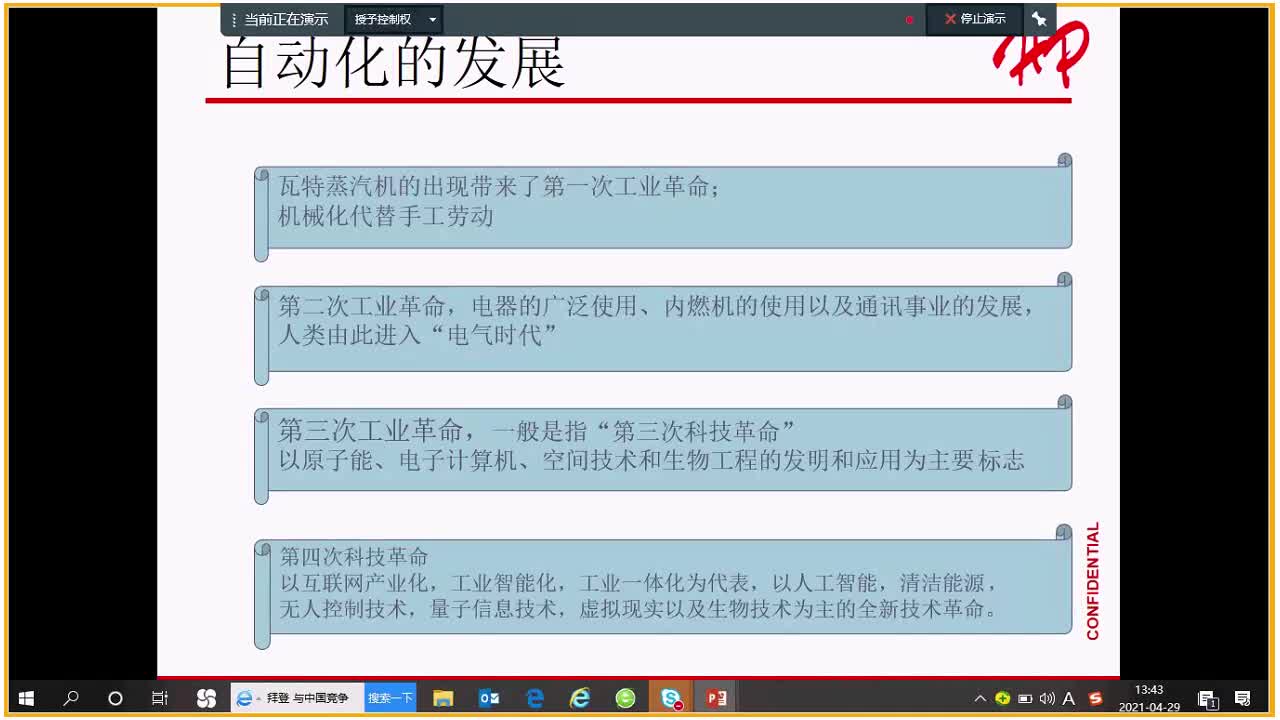Switch input language via the 'A' tray indicator
The width and height of the screenshot is (1280, 720).
coord(1069,698)
